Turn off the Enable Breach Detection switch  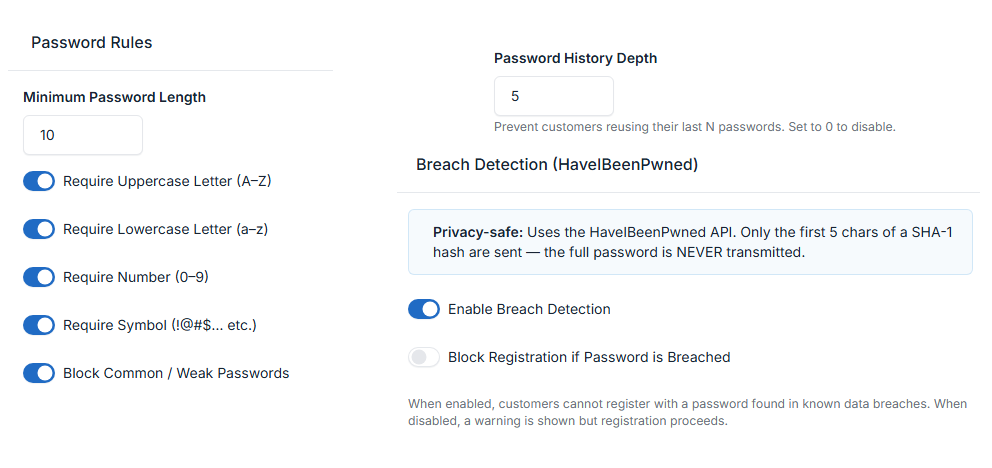[x=424, y=309]
